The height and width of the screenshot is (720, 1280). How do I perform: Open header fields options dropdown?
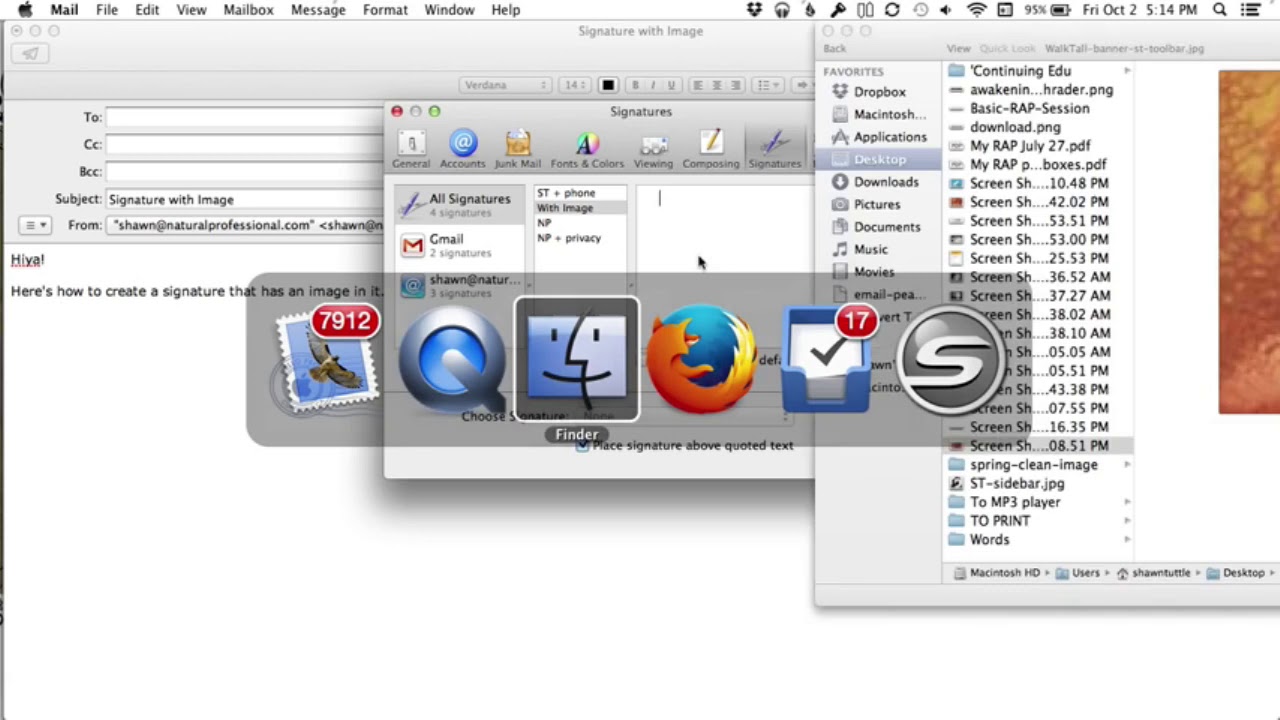36,225
